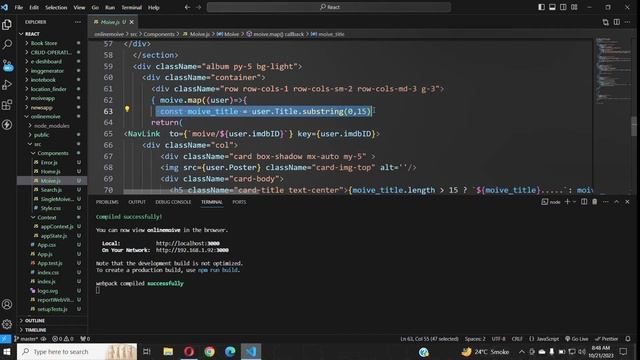Close the terminal panel
The height and width of the screenshot is (360, 640).
click(x=627, y=202)
